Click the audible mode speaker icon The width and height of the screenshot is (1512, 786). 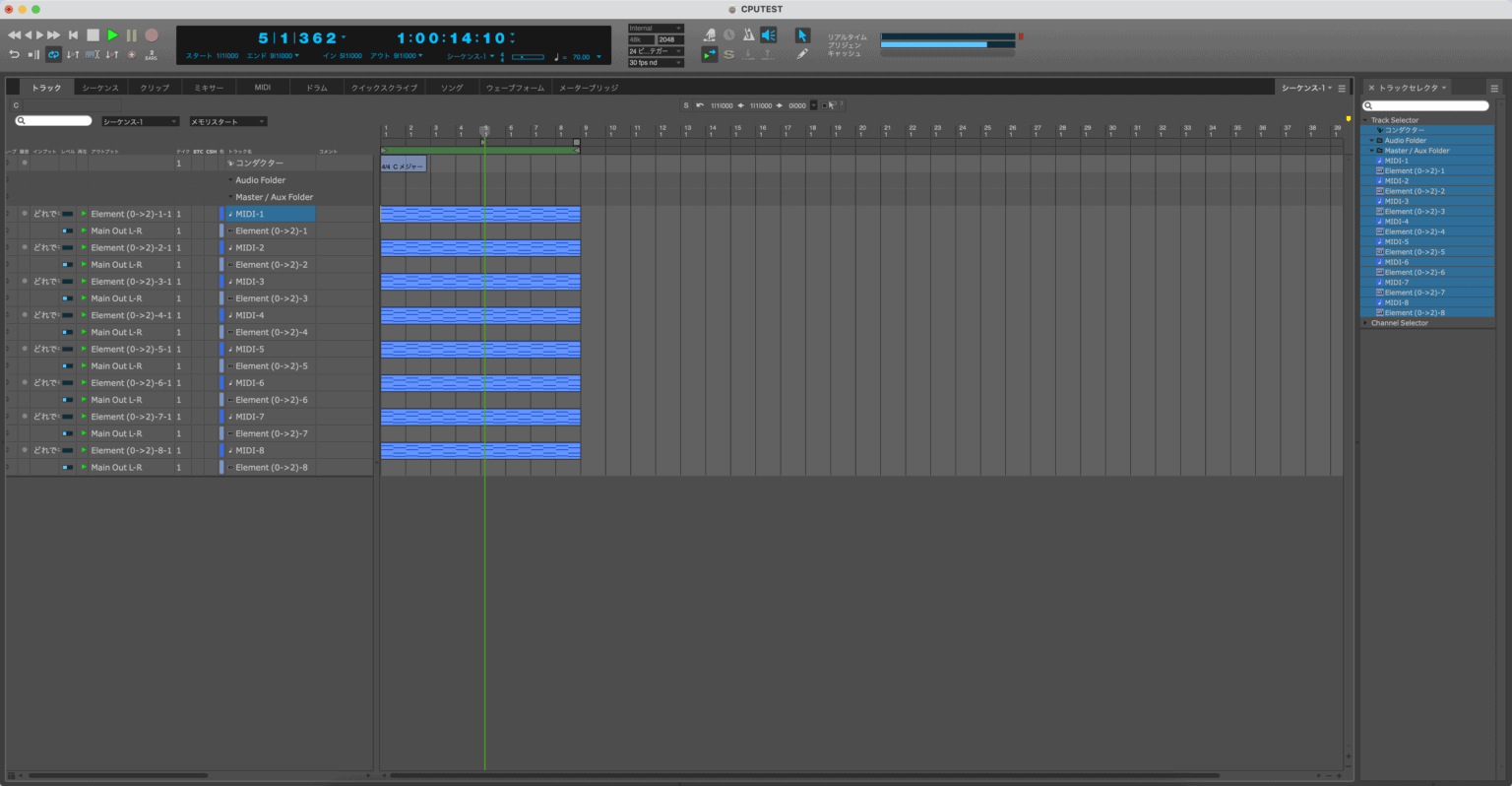coord(769,35)
